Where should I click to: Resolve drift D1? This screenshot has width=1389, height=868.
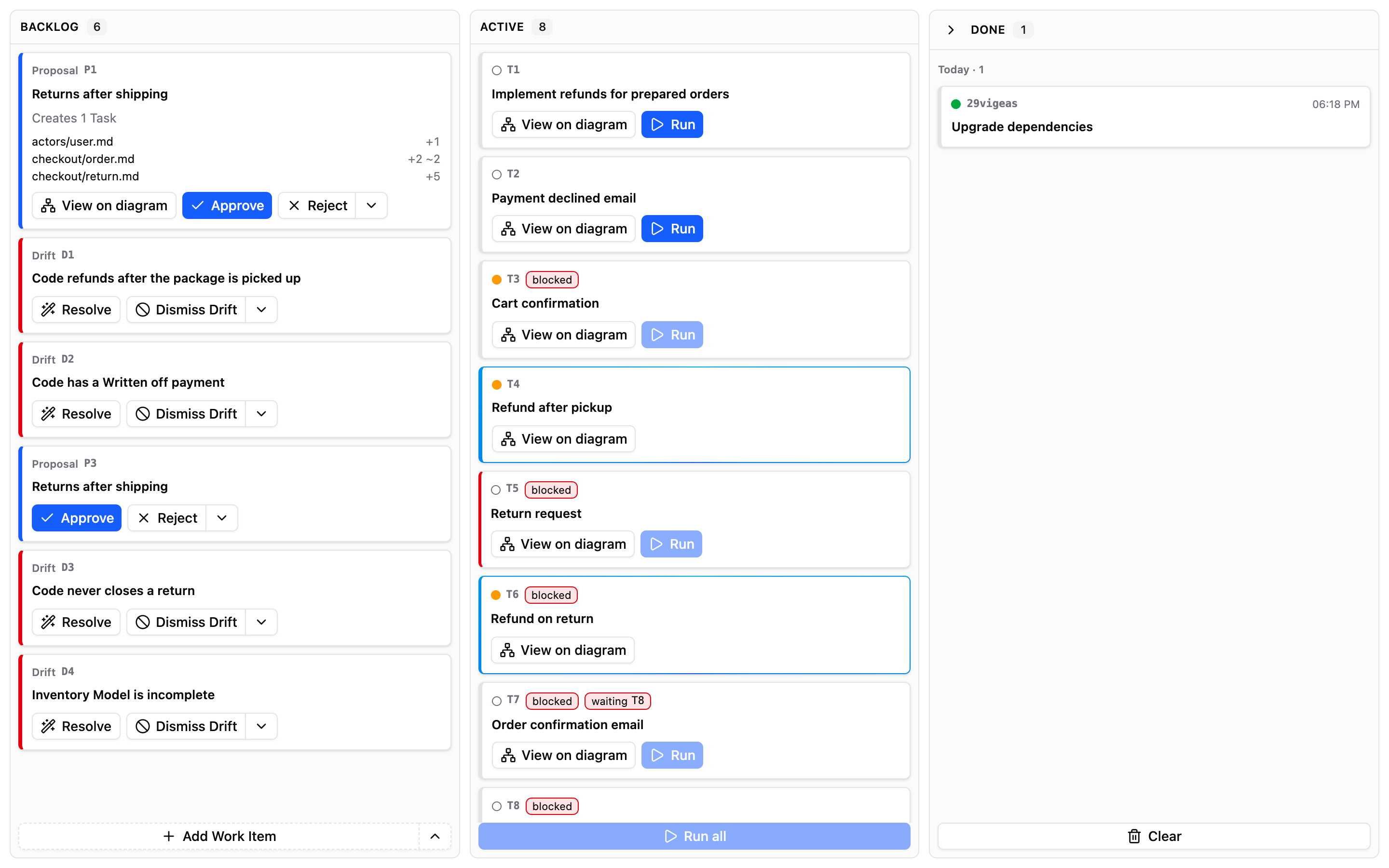point(76,310)
